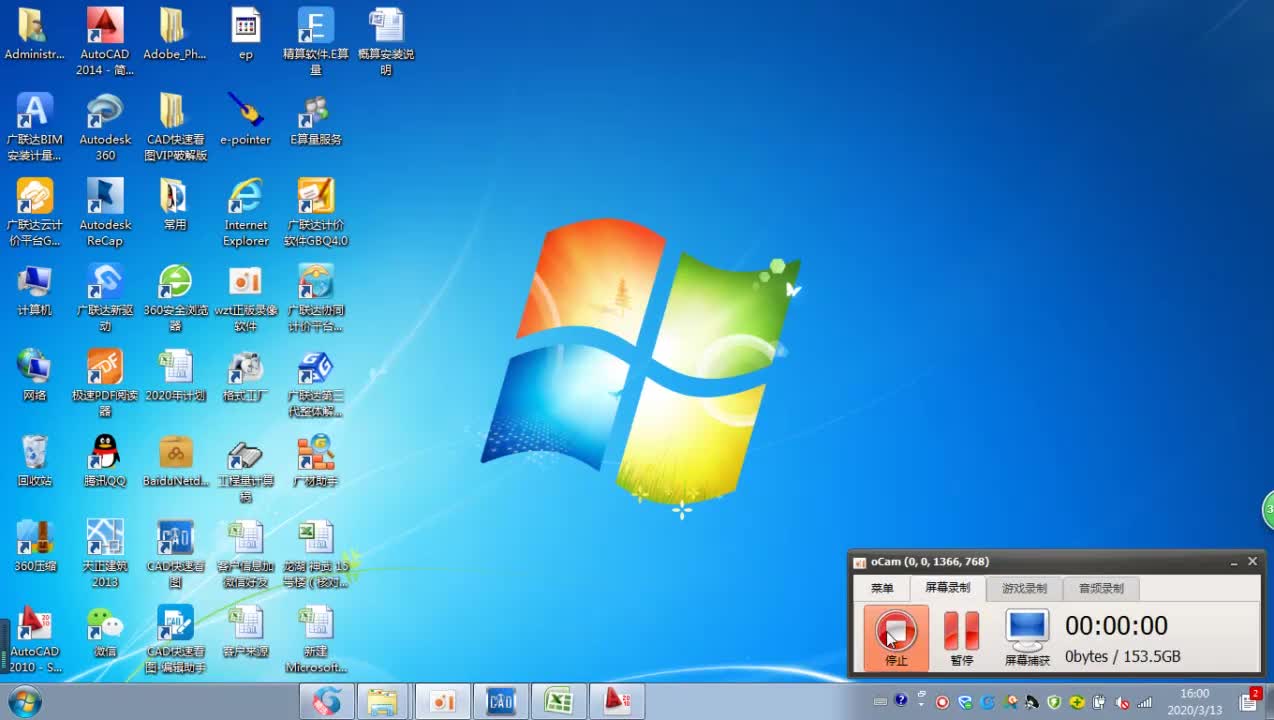Open 微信 (WeChat) desktop shortcut
The width and height of the screenshot is (1274, 720).
105,631
